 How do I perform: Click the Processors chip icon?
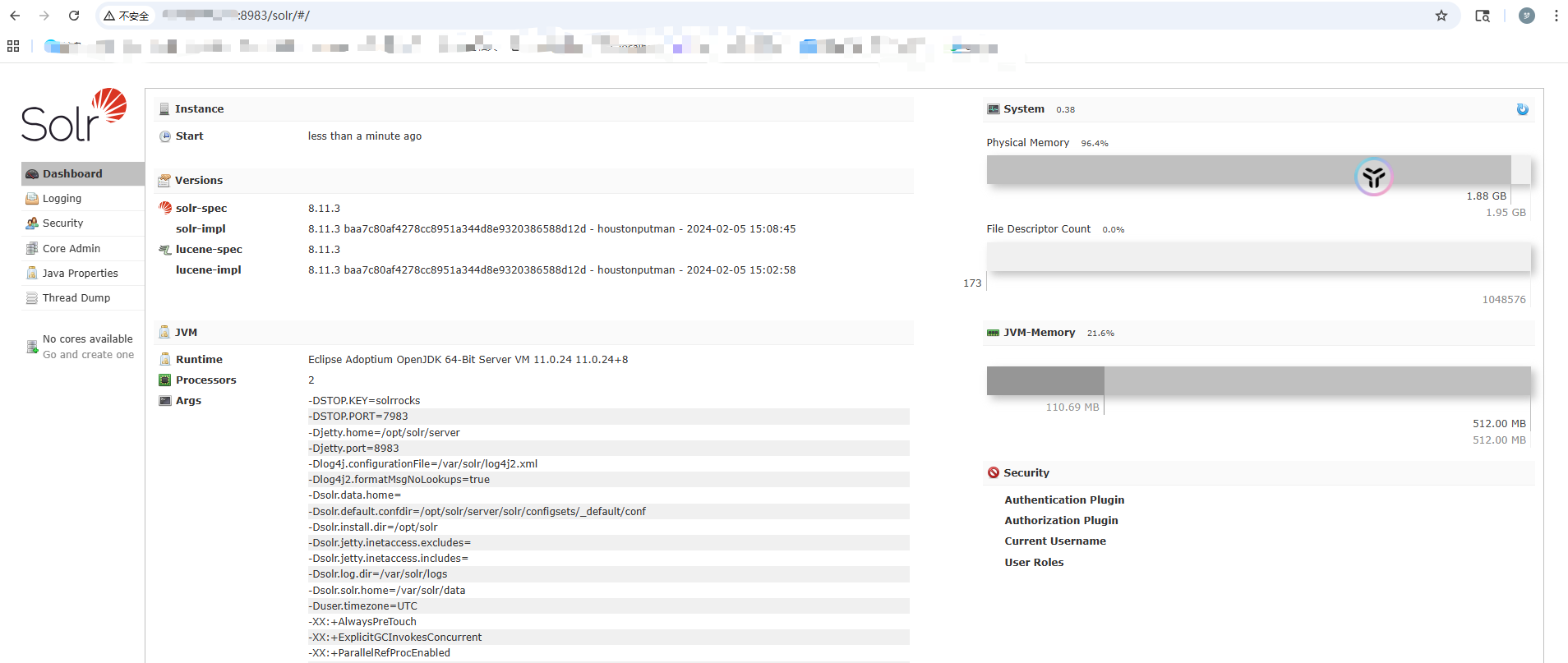pos(165,380)
